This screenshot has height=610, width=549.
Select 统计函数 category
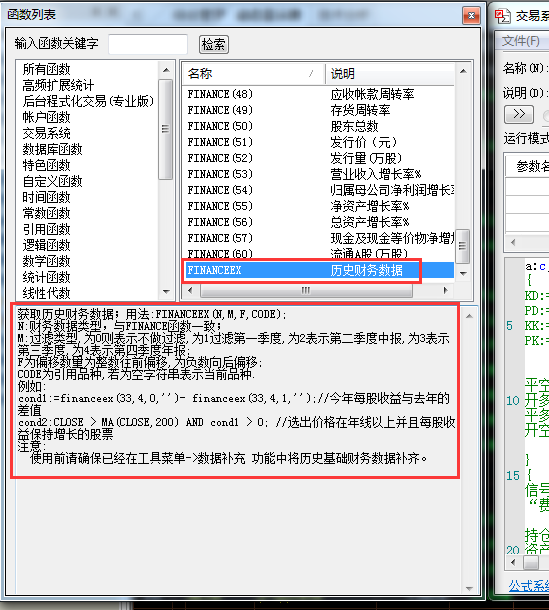coord(46,277)
